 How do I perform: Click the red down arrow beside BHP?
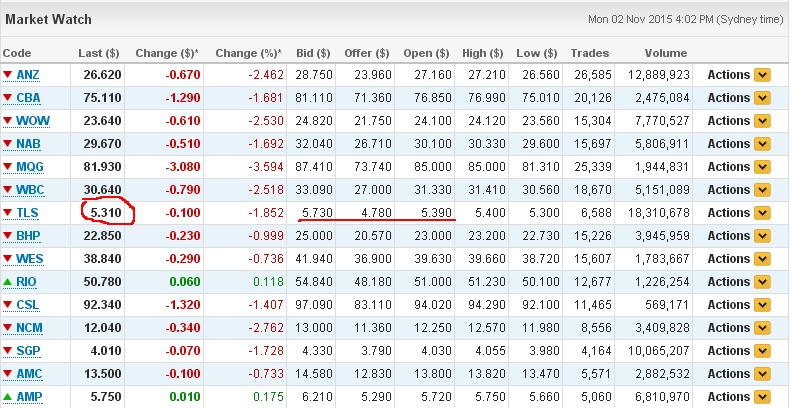[8, 236]
